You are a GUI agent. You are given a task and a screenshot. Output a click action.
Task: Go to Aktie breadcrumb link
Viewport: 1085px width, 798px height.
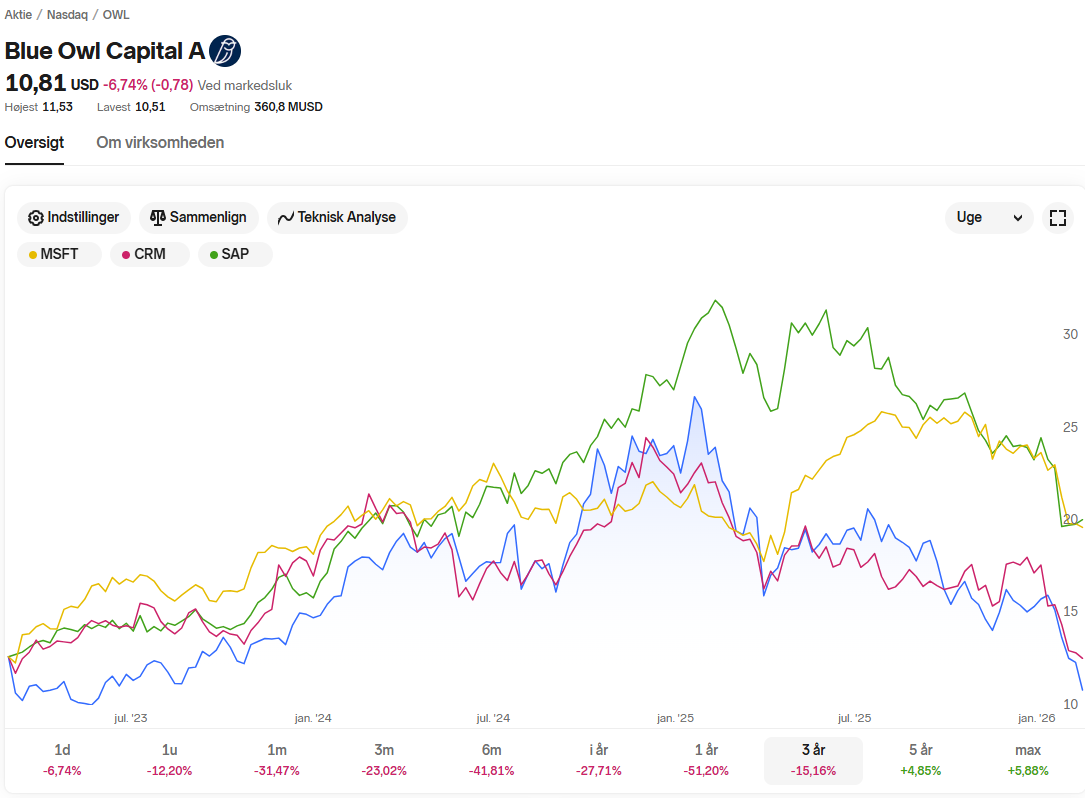[x=18, y=15]
